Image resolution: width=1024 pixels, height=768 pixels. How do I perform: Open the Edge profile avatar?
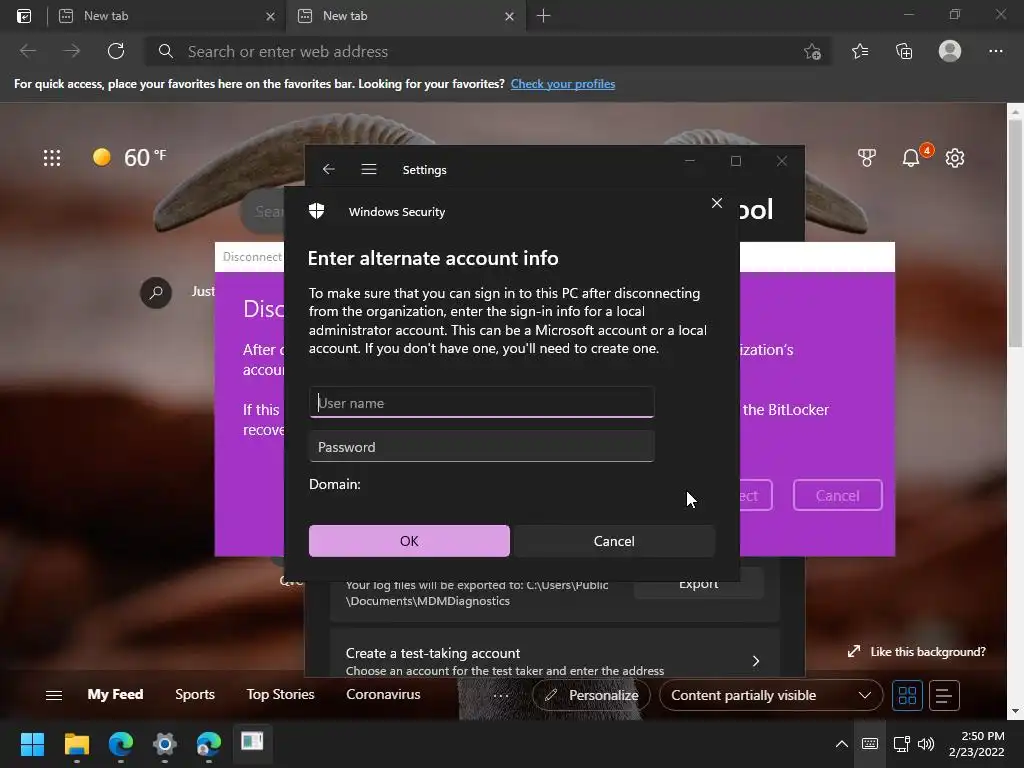(950, 51)
